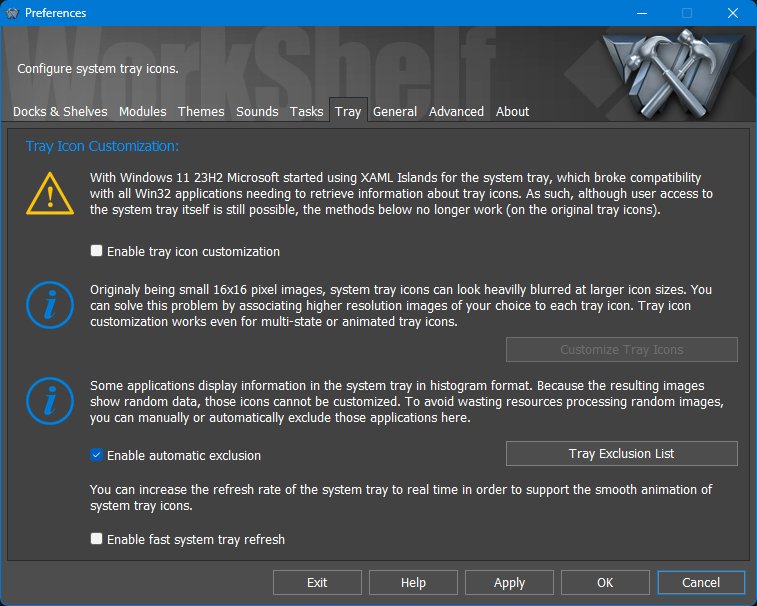Show the About tab
757x606 pixels.
click(512, 112)
